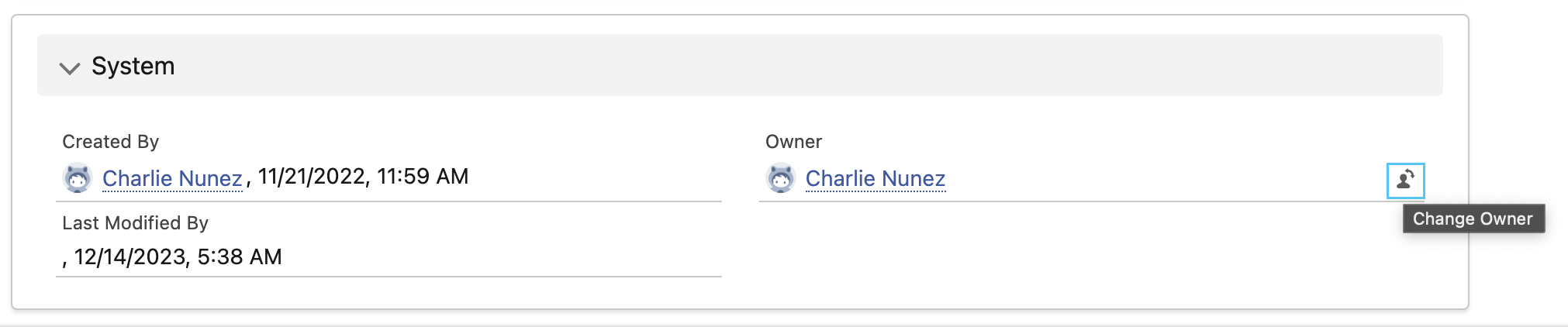The width and height of the screenshot is (1568, 327).
Task: Click the 12/14/2023 modified date text
Action: pyautogui.click(x=128, y=257)
